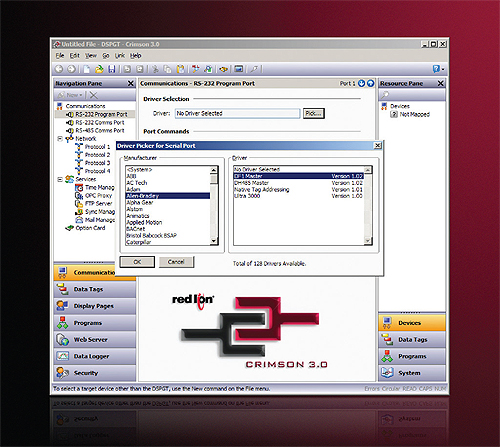The image size is (500, 447).
Task: Click the Paste clipboard icon
Action: 180,69
